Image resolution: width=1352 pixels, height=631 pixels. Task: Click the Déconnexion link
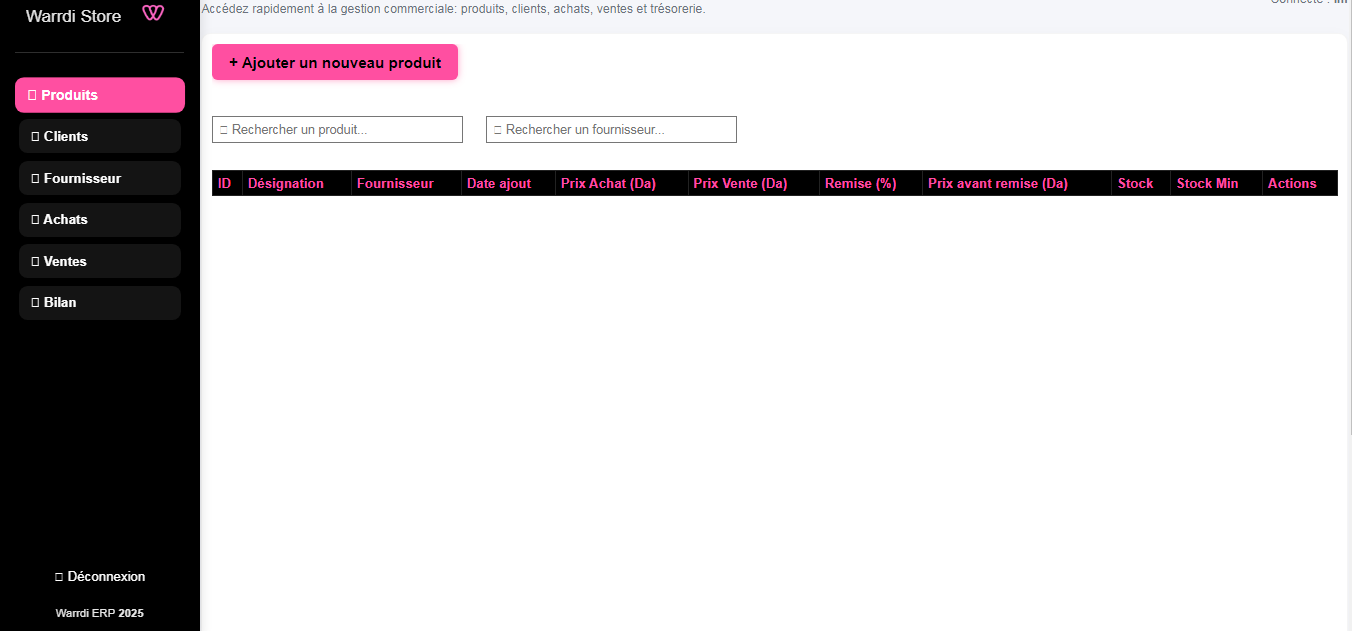(100, 576)
